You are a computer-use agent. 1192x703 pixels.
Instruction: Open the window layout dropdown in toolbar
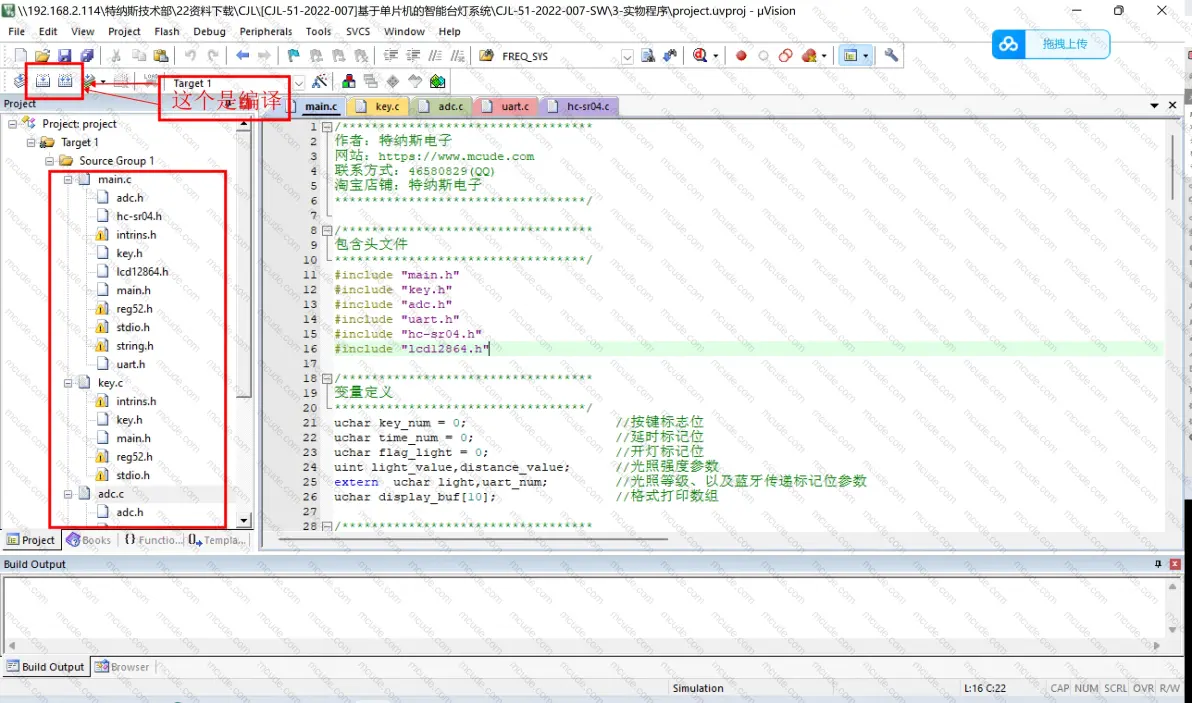pyautogui.click(x=865, y=55)
